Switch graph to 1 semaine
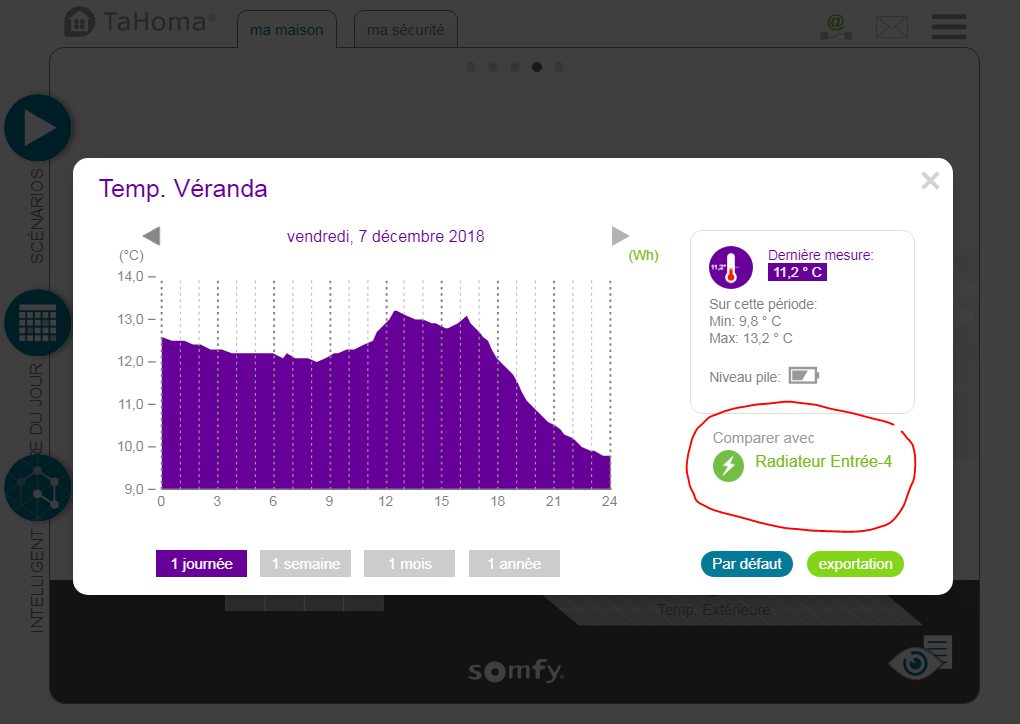 point(305,564)
